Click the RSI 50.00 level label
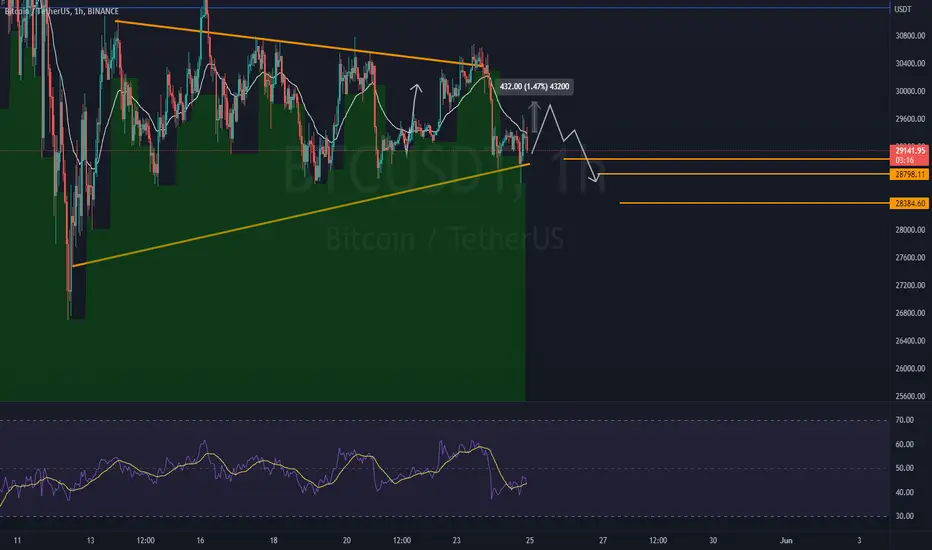The width and height of the screenshot is (932, 550). 905,469
